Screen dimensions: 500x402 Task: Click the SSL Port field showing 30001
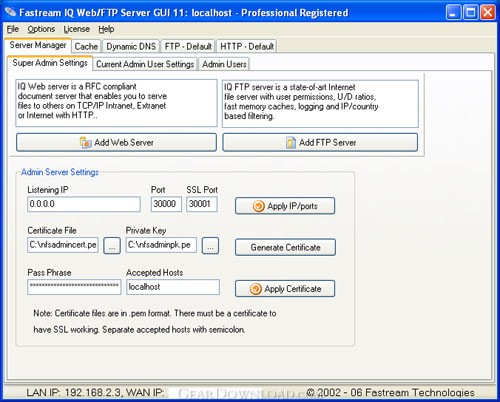click(x=202, y=204)
